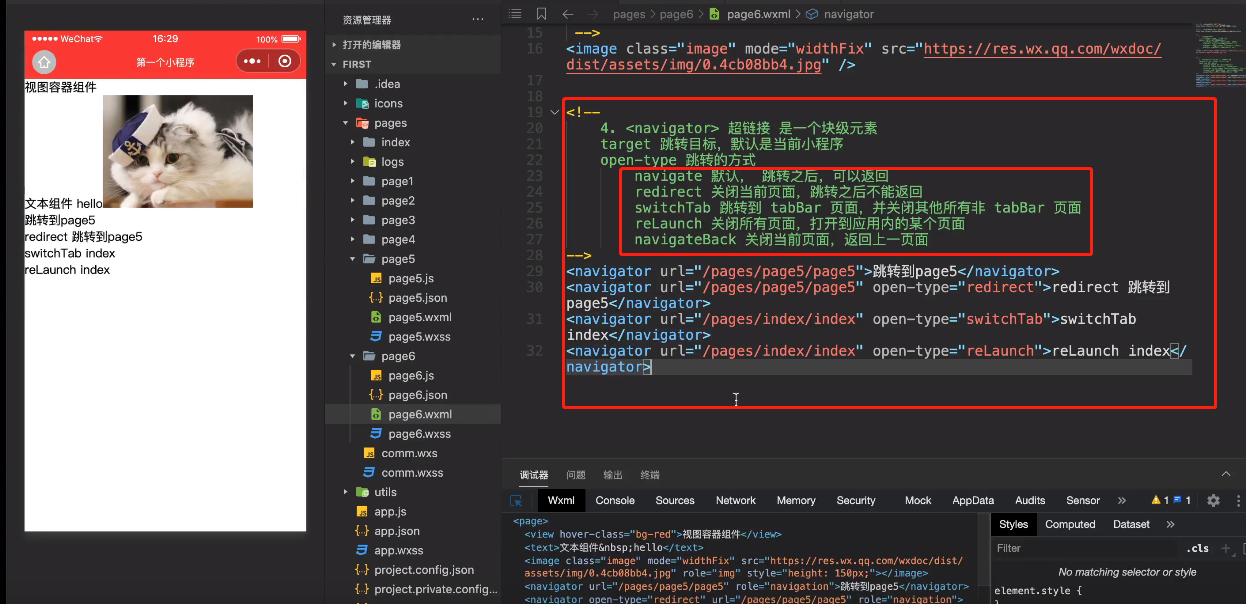Switch to the Computed styles tab
1246x604 pixels.
[x=1070, y=524]
